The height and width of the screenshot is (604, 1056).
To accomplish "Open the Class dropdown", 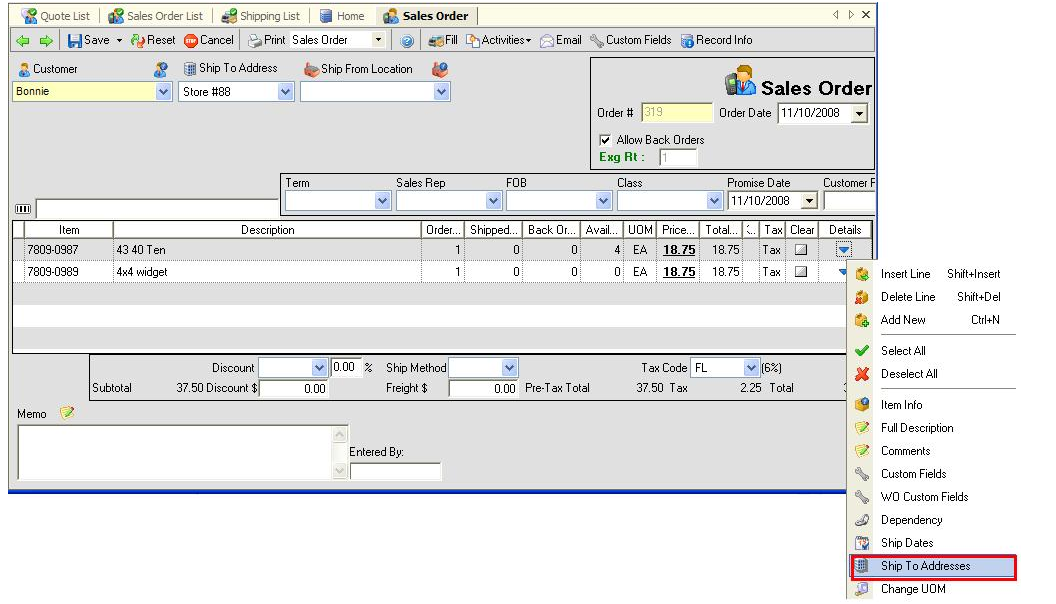I will tap(715, 201).
